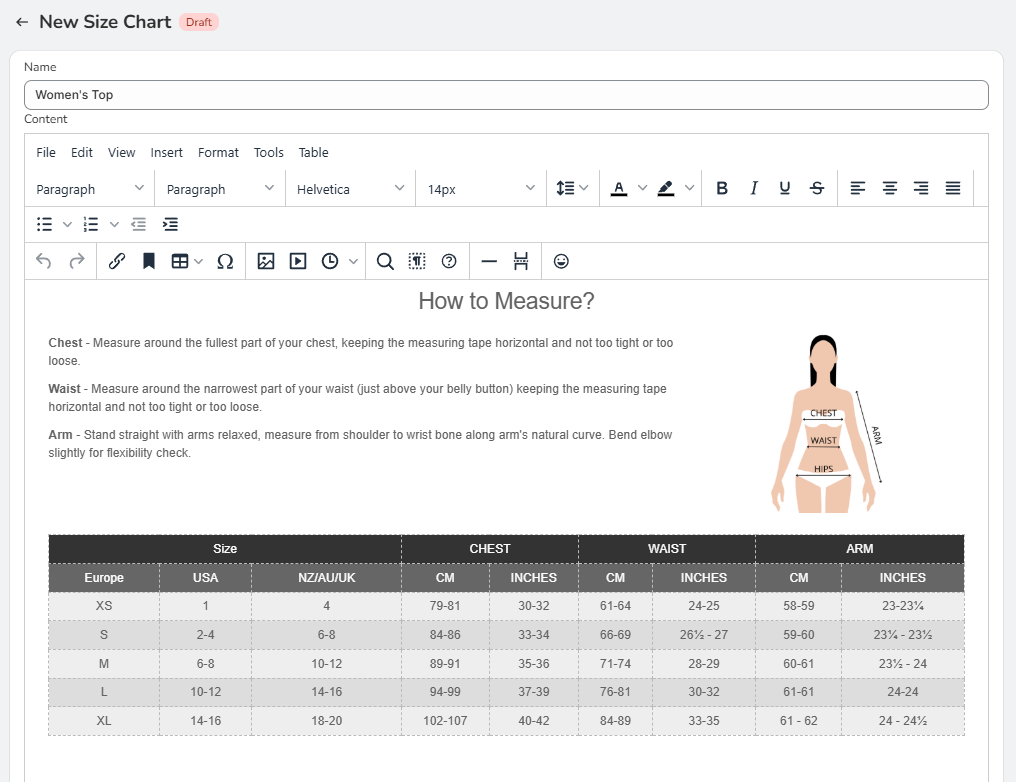This screenshot has width=1016, height=782.
Task: Open highlight color dropdown arrow
Action: coord(689,188)
